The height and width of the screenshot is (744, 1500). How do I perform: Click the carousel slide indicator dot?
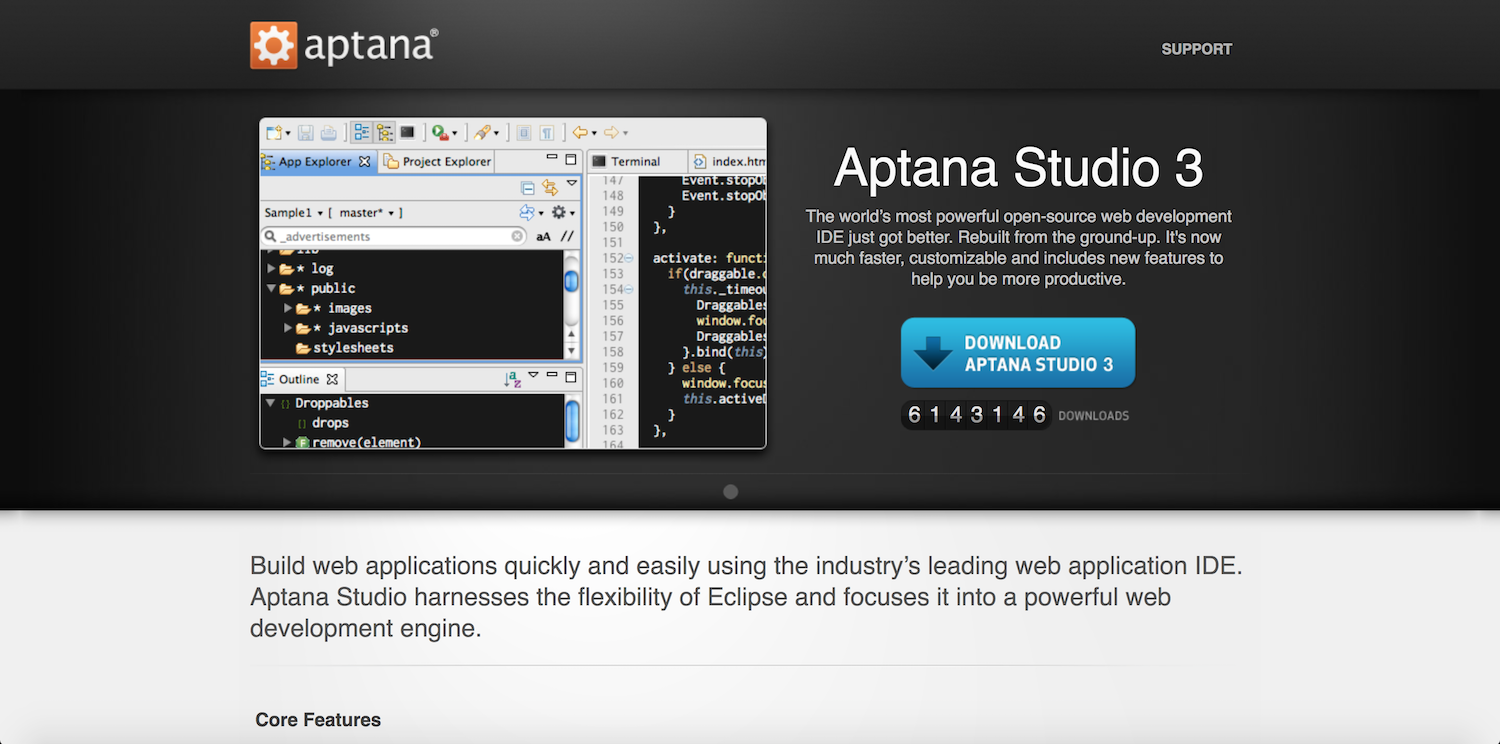click(731, 492)
